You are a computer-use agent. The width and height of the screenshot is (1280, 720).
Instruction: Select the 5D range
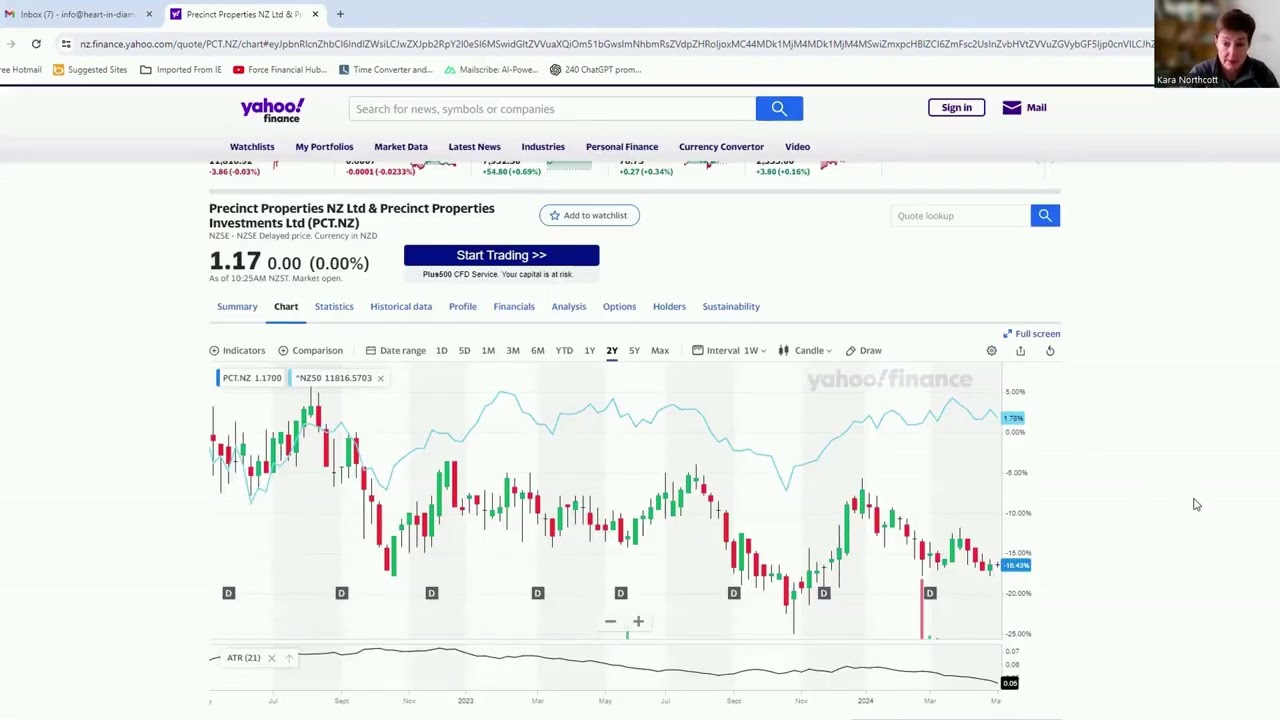tap(464, 351)
